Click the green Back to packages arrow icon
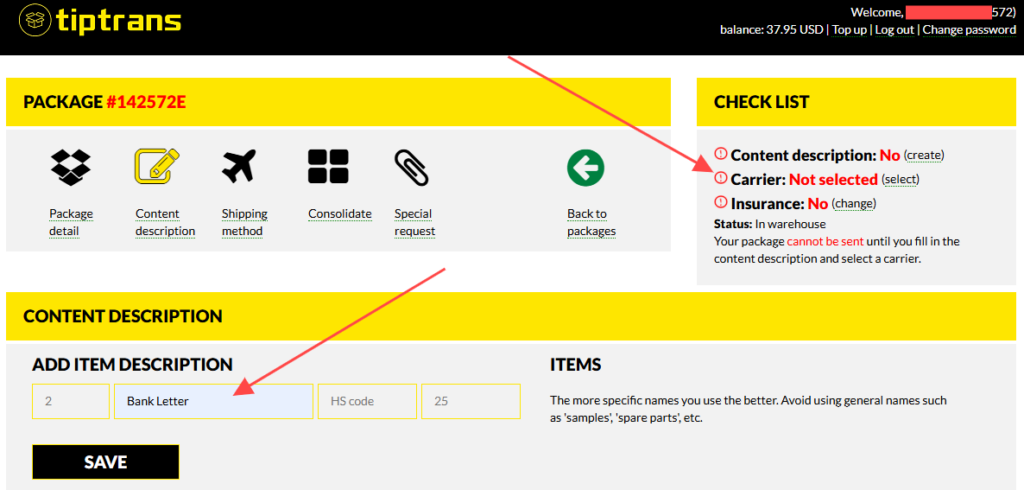Viewport: 1024px width, 490px height. point(586,167)
